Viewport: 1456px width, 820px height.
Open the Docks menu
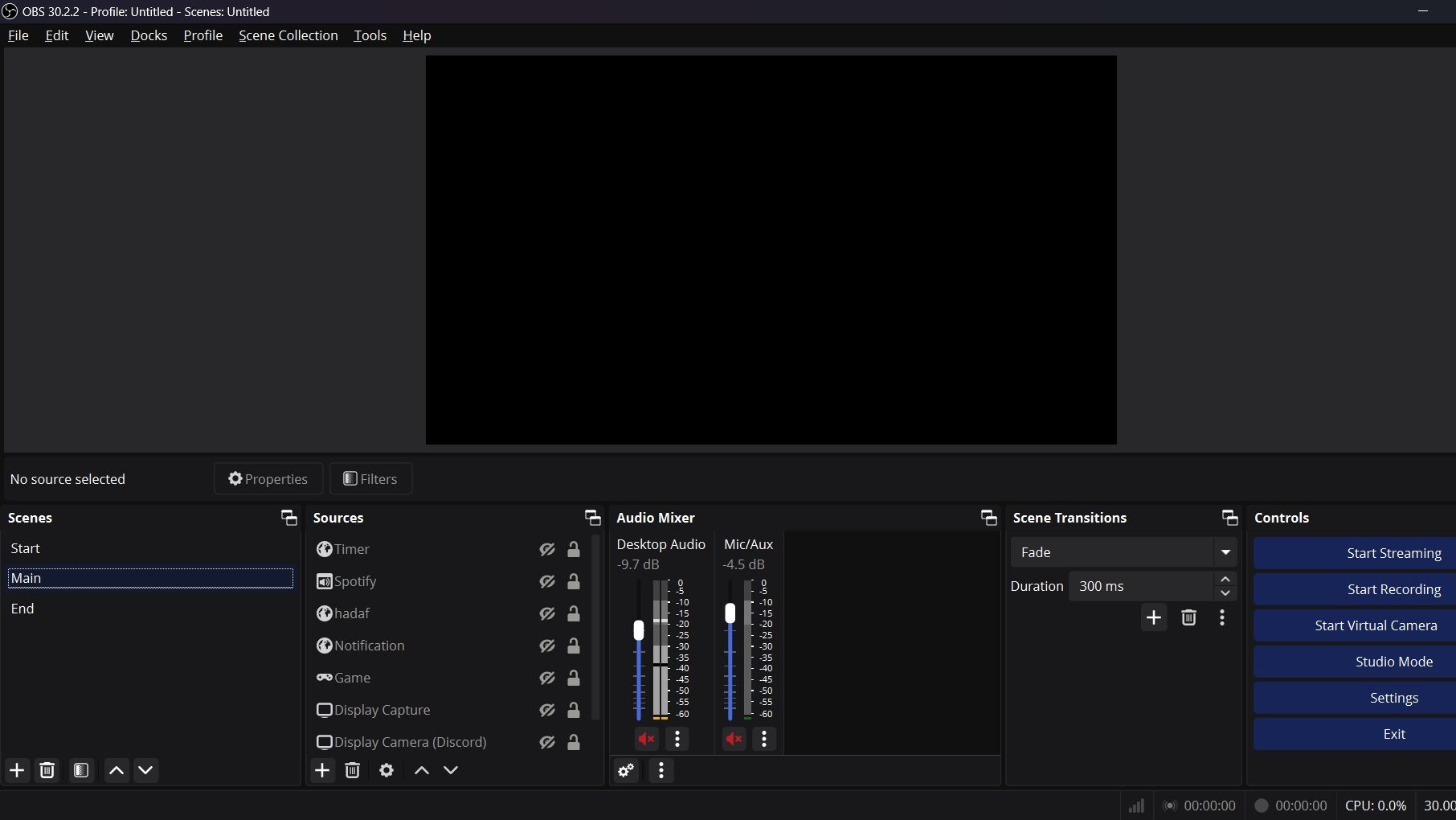tap(149, 35)
